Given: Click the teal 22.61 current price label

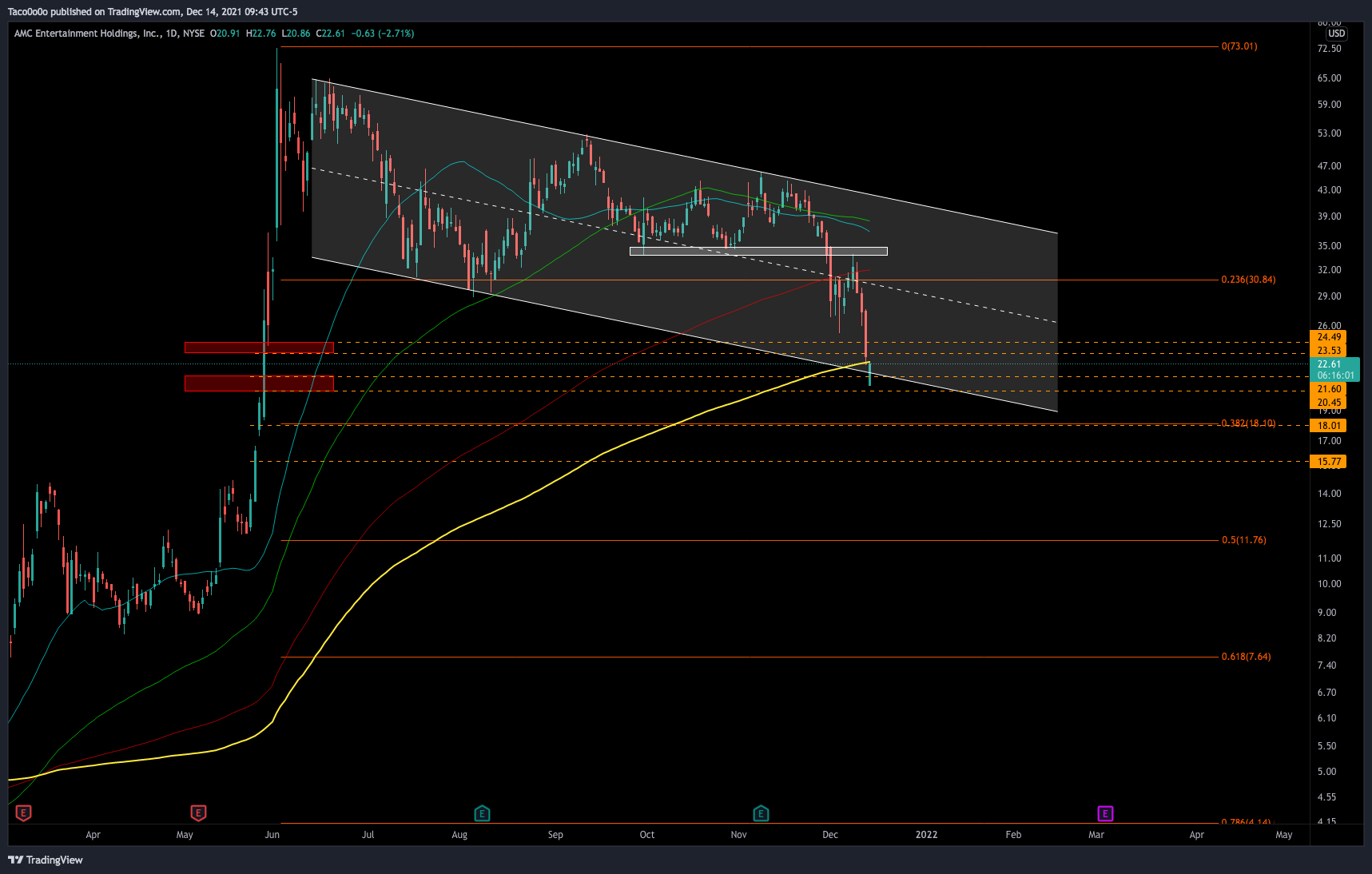Looking at the screenshot, I should [x=1334, y=364].
